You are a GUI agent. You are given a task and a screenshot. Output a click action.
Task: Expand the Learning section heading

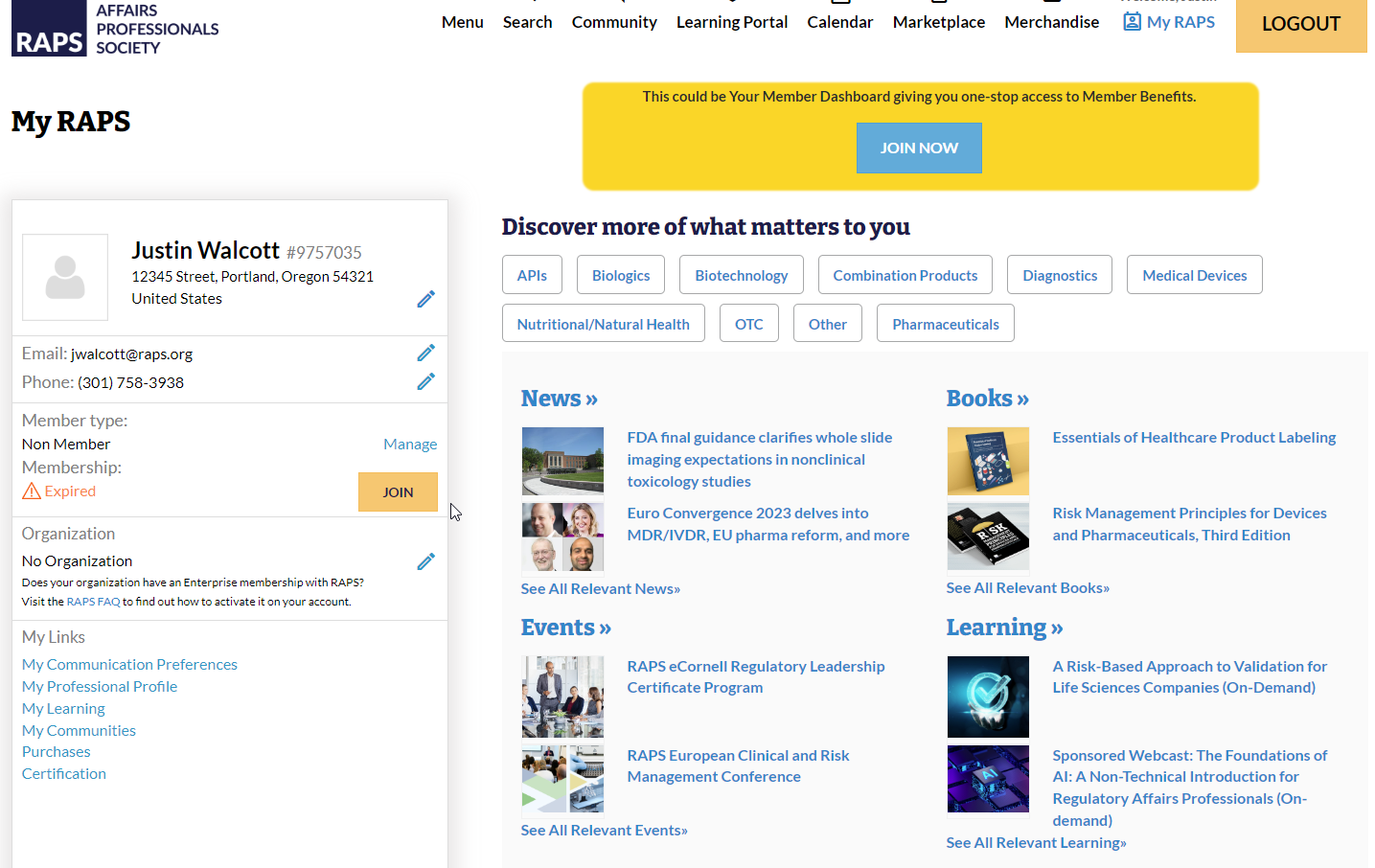(x=1004, y=628)
